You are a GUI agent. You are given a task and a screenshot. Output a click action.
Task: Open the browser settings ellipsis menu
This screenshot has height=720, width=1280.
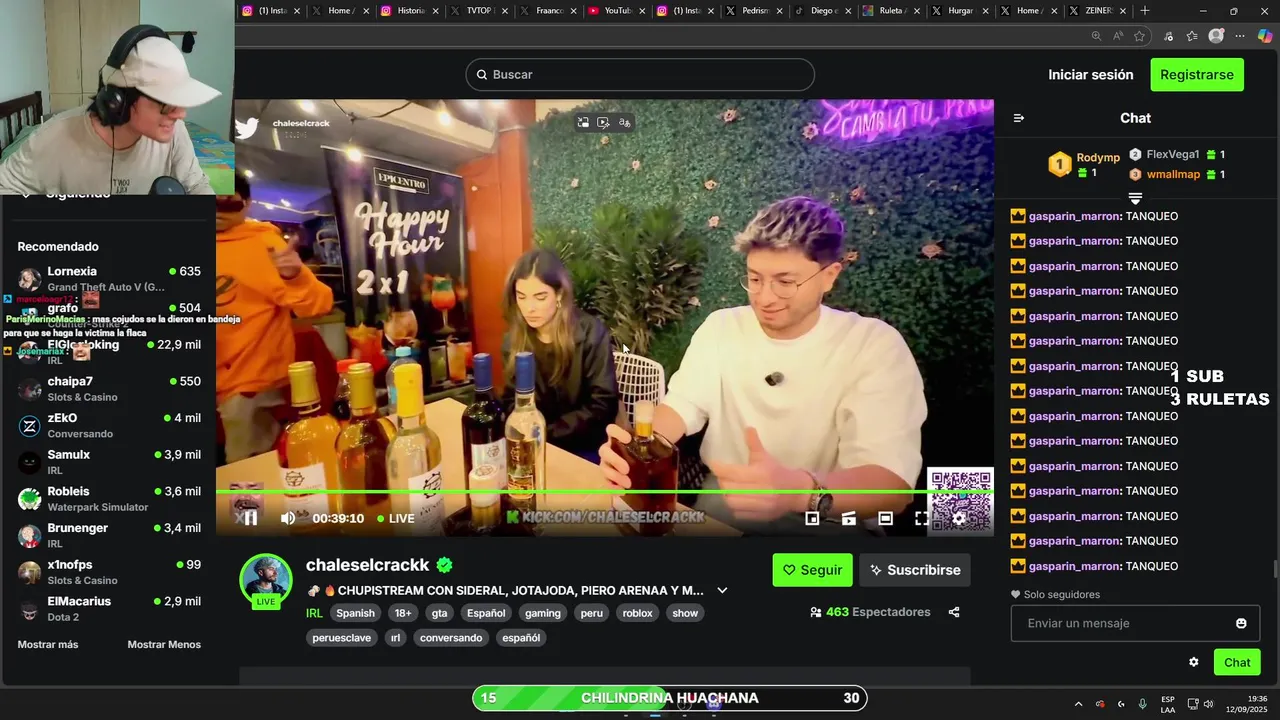pos(1240,36)
